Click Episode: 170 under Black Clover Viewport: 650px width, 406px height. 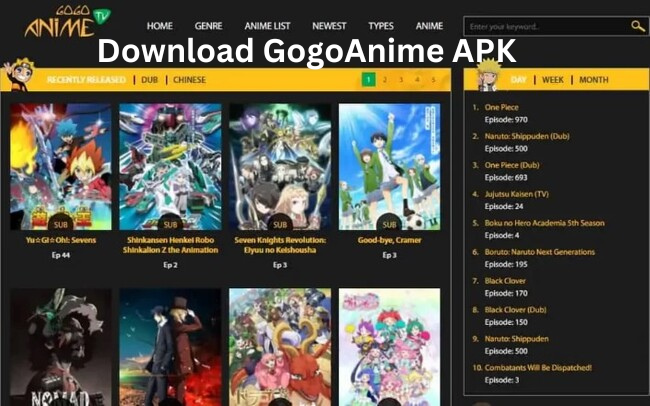(x=506, y=293)
